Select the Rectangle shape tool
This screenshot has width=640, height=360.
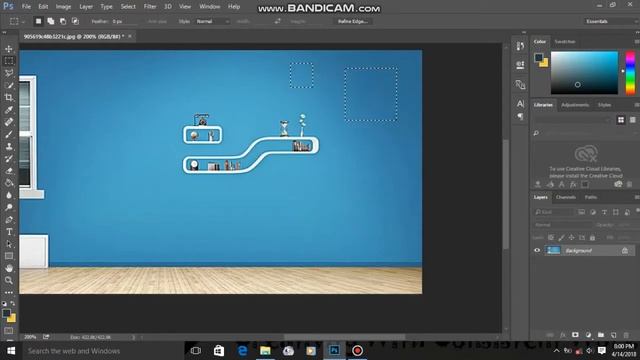point(9,256)
